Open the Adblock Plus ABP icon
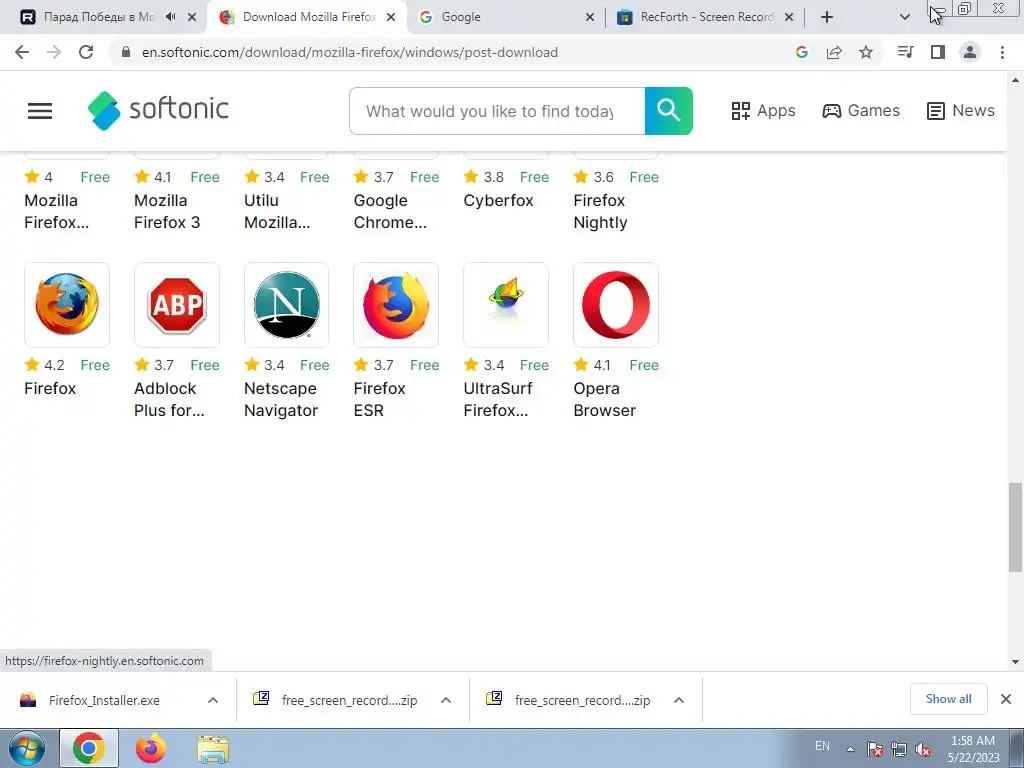1024x768 pixels. (176, 304)
